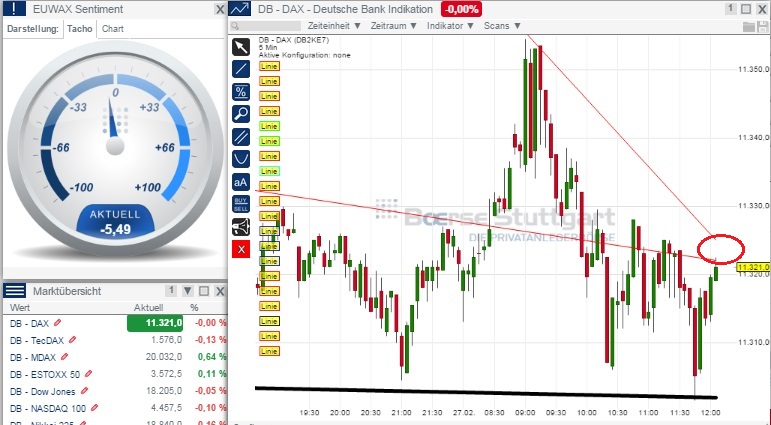Screen dimensions: 771x425
Task: Maximize the DB - DAX chart window
Action: coord(746,9)
